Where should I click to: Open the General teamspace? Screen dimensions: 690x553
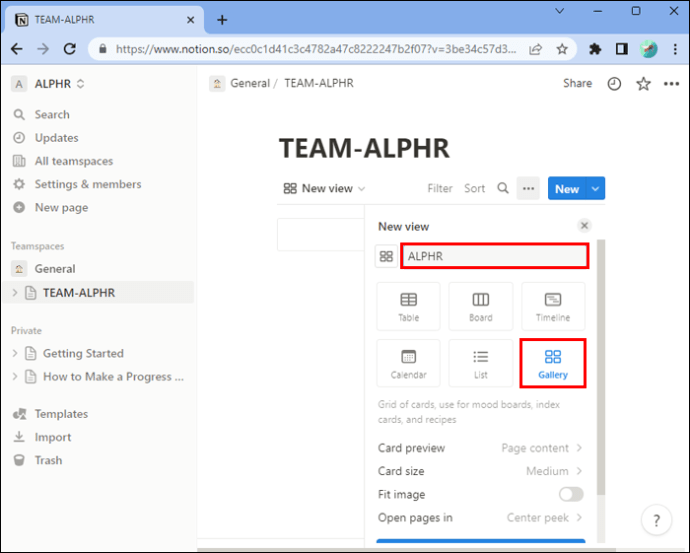click(x=55, y=269)
